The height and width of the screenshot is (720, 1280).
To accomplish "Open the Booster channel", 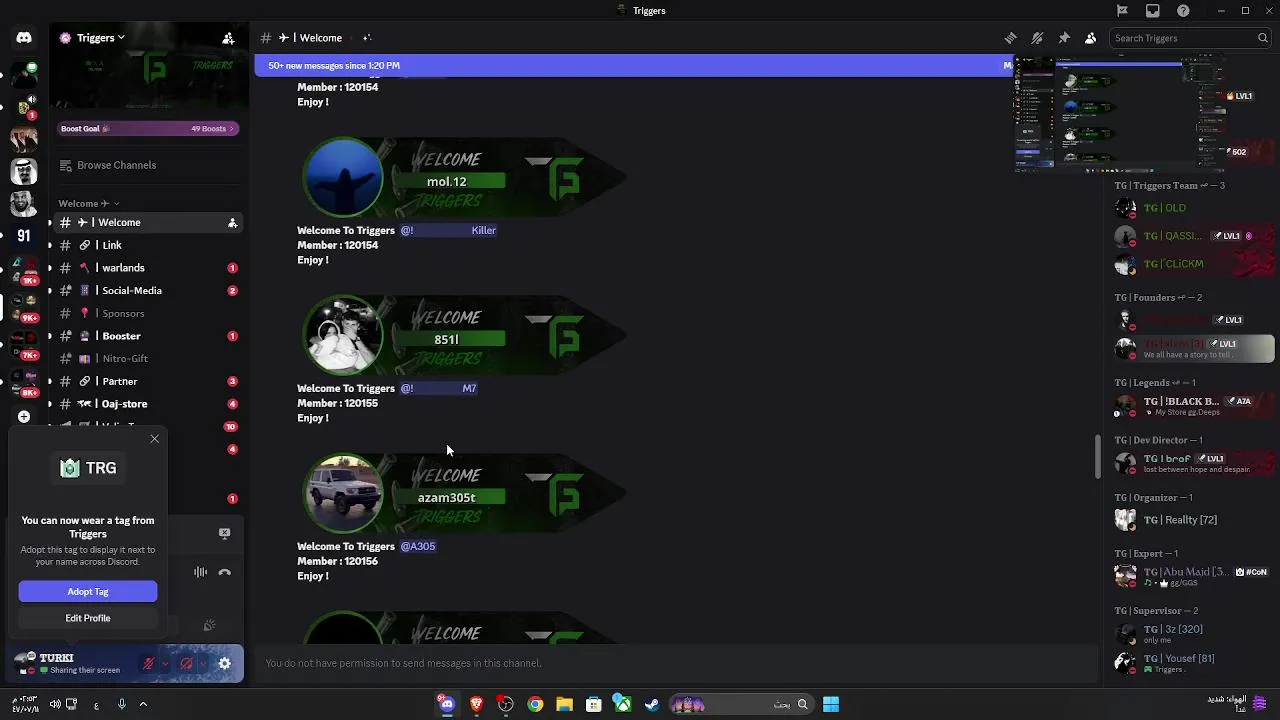I will (x=146, y=336).
